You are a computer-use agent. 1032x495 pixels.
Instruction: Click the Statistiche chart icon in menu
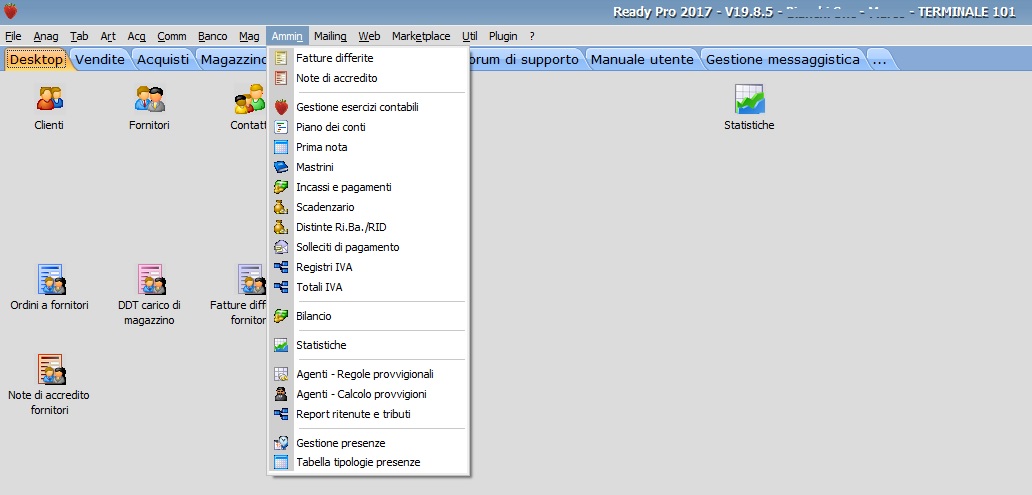click(281, 345)
